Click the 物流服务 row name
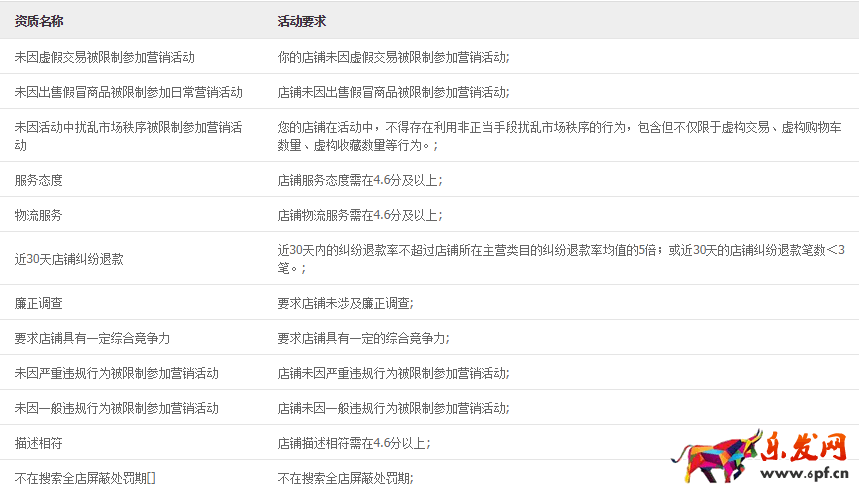The height and width of the screenshot is (494, 859). [x=39, y=215]
